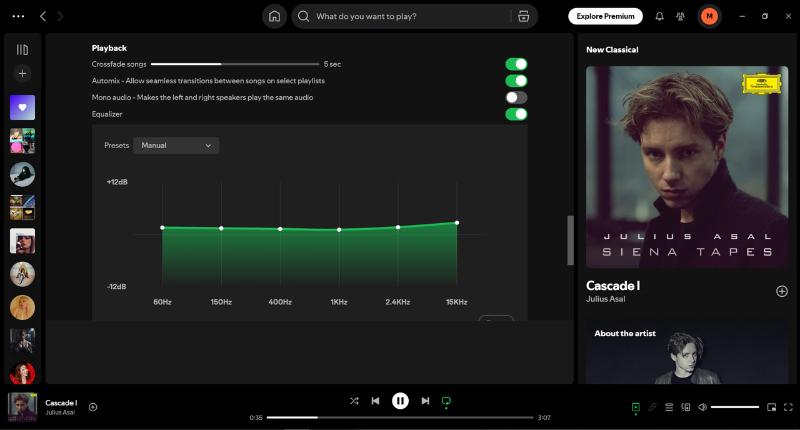
Task: Click Explore Premium button
Action: click(x=605, y=16)
